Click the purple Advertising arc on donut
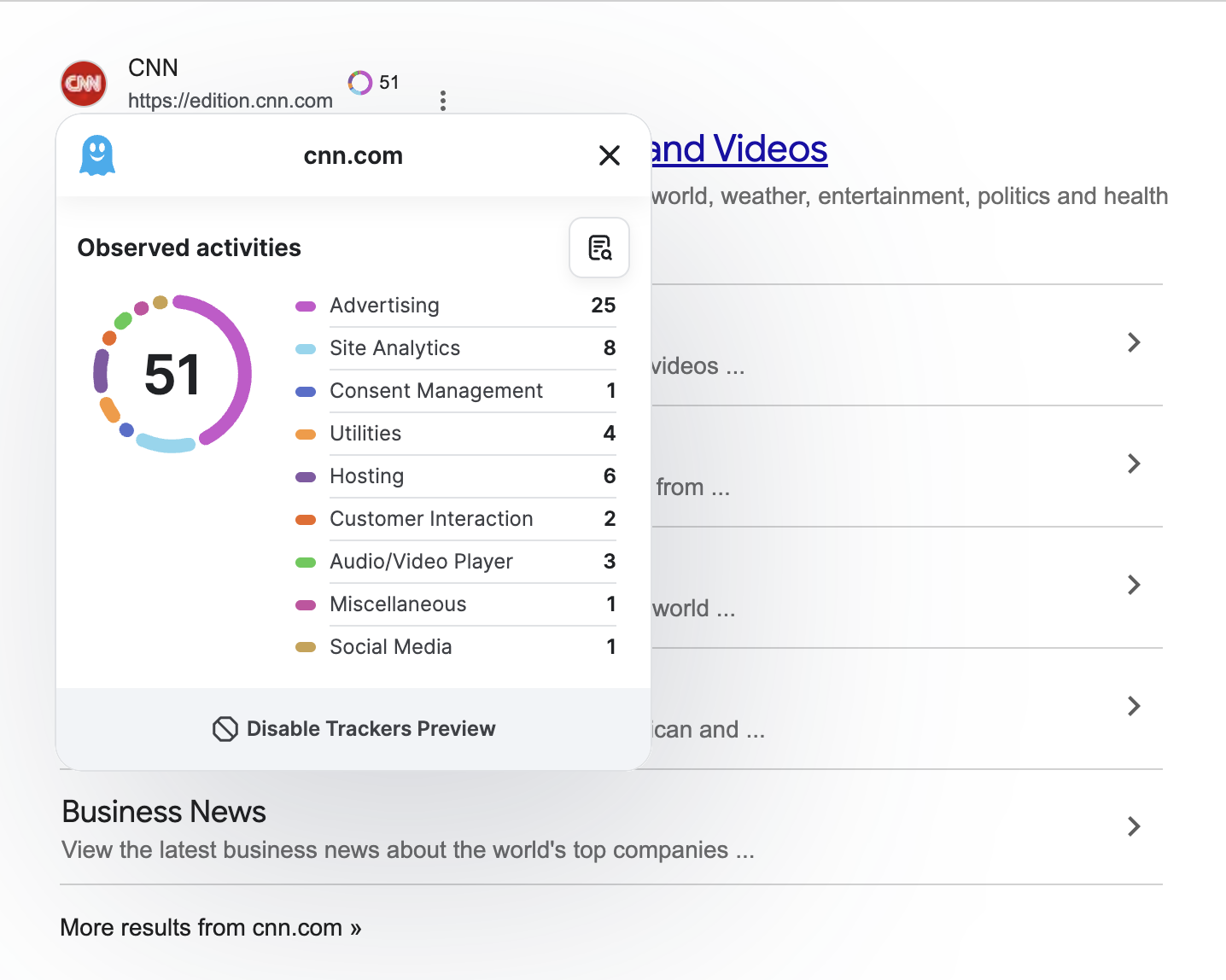1226x980 pixels. [x=243, y=373]
